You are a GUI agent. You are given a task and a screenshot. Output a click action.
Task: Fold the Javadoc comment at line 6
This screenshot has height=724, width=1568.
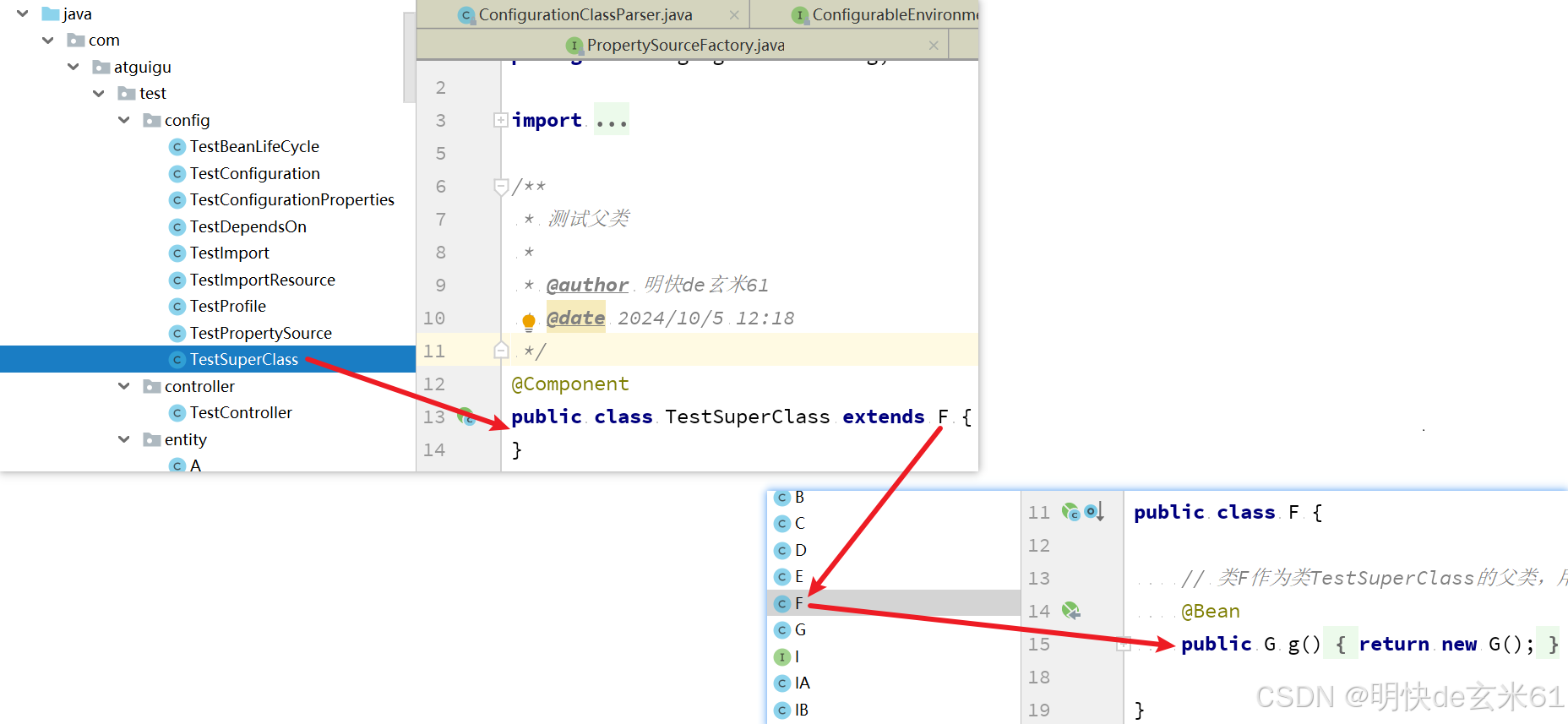point(501,186)
